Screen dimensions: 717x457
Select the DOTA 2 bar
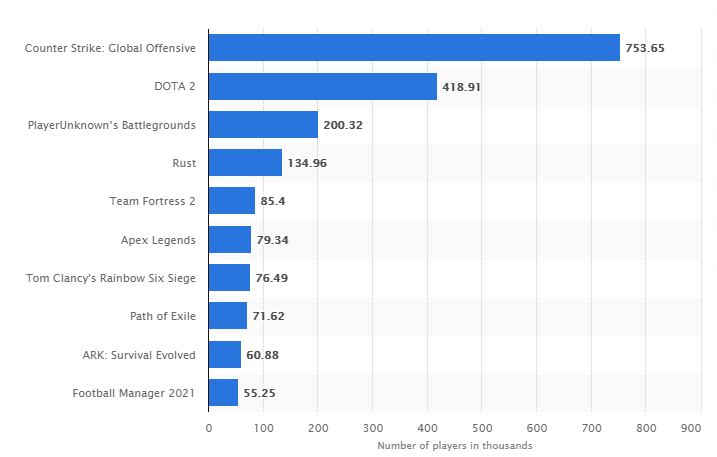click(323, 86)
